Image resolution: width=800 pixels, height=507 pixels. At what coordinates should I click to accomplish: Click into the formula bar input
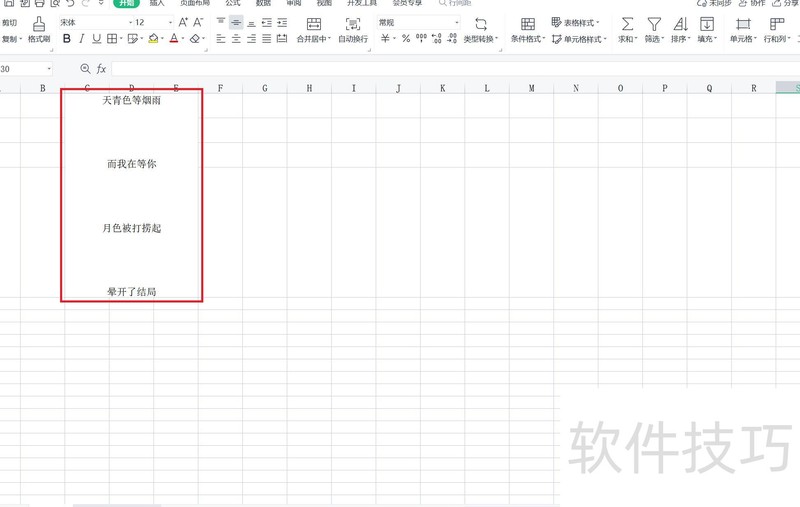click(x=455, y=68)
